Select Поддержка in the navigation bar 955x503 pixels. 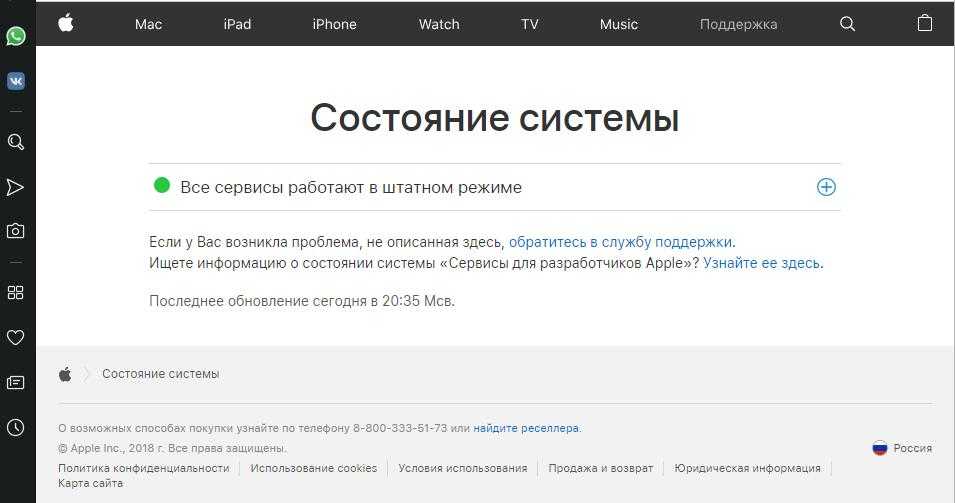click(738, 24)
